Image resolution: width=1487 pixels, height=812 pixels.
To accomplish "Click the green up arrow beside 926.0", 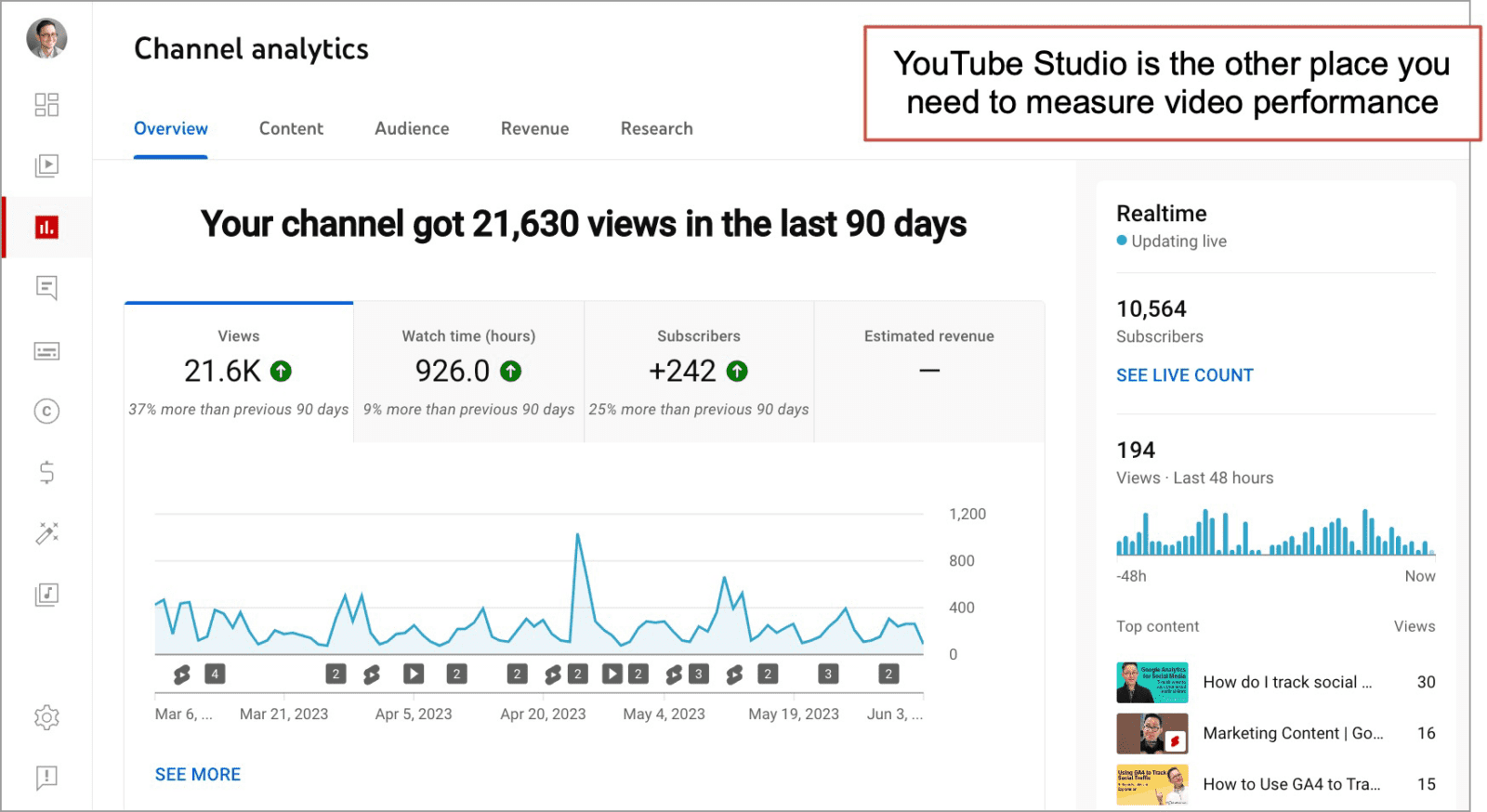I will tap(510, 372).
